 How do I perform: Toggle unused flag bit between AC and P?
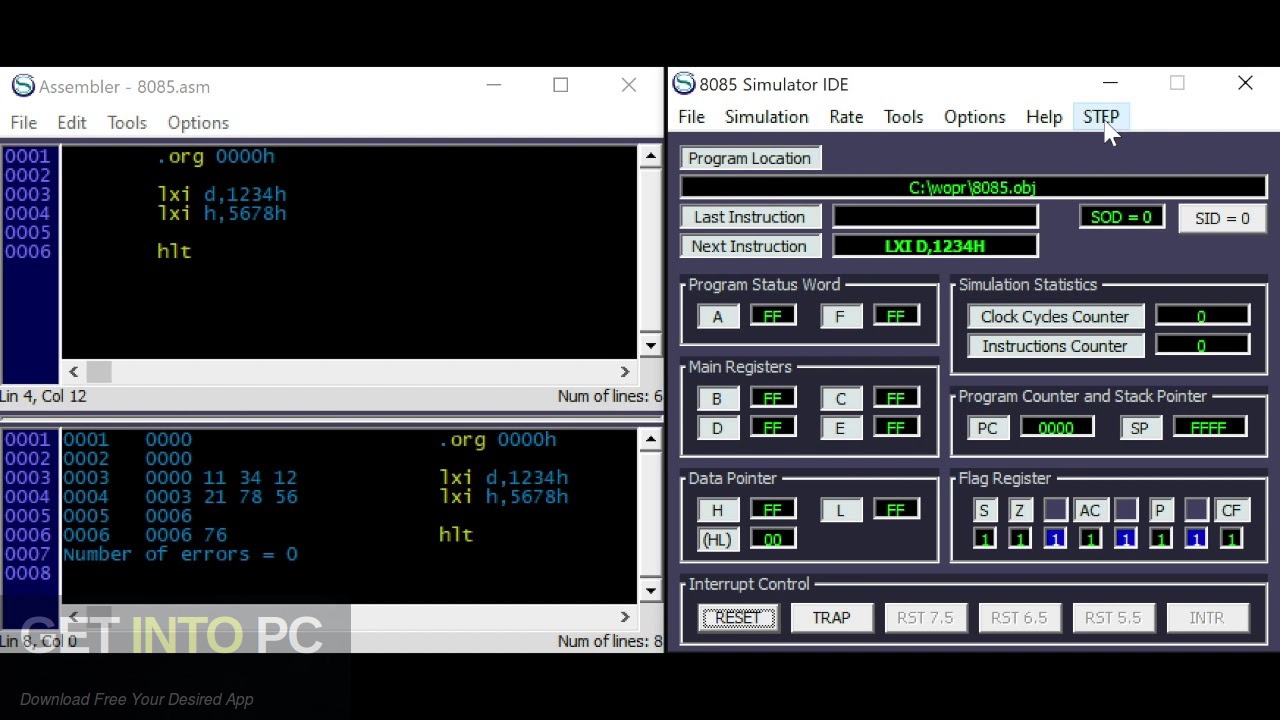(x=1125, y=539)
